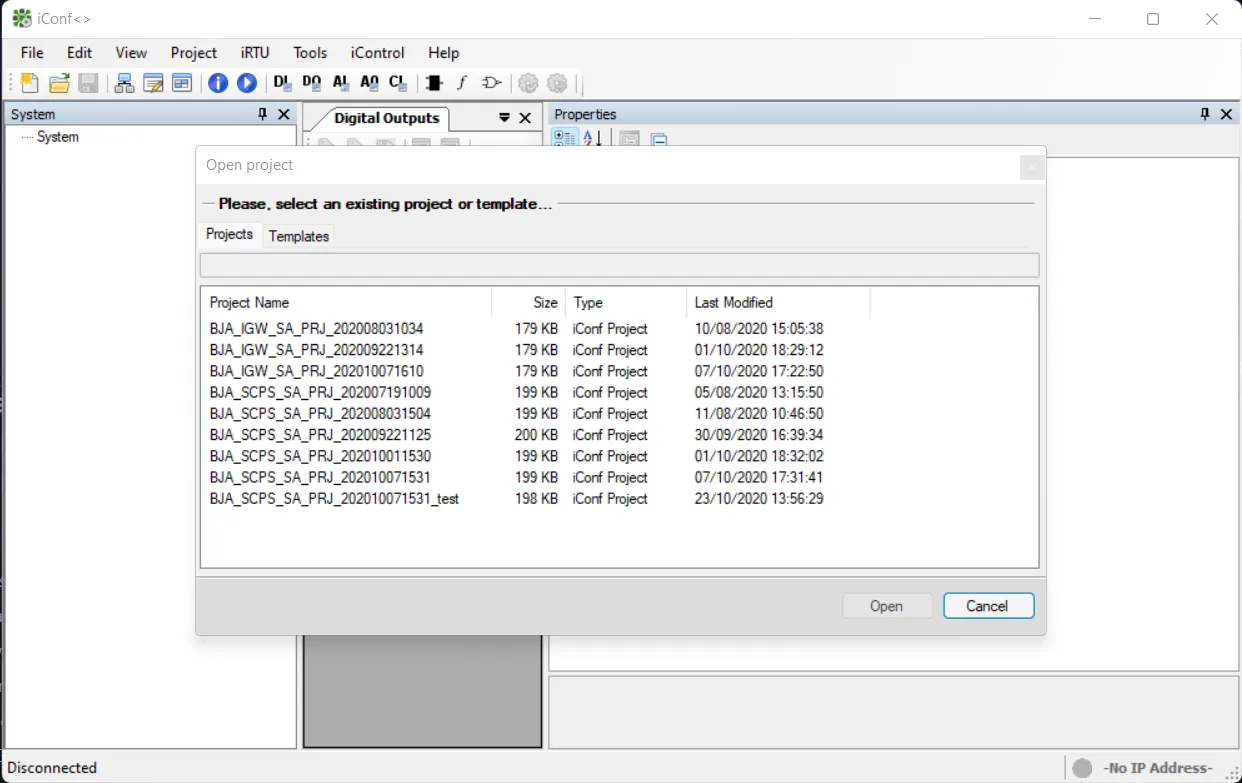Screen dimensions: 1242x783
Task: Sort by Project Name column header
Action: (x=347, y=303)
